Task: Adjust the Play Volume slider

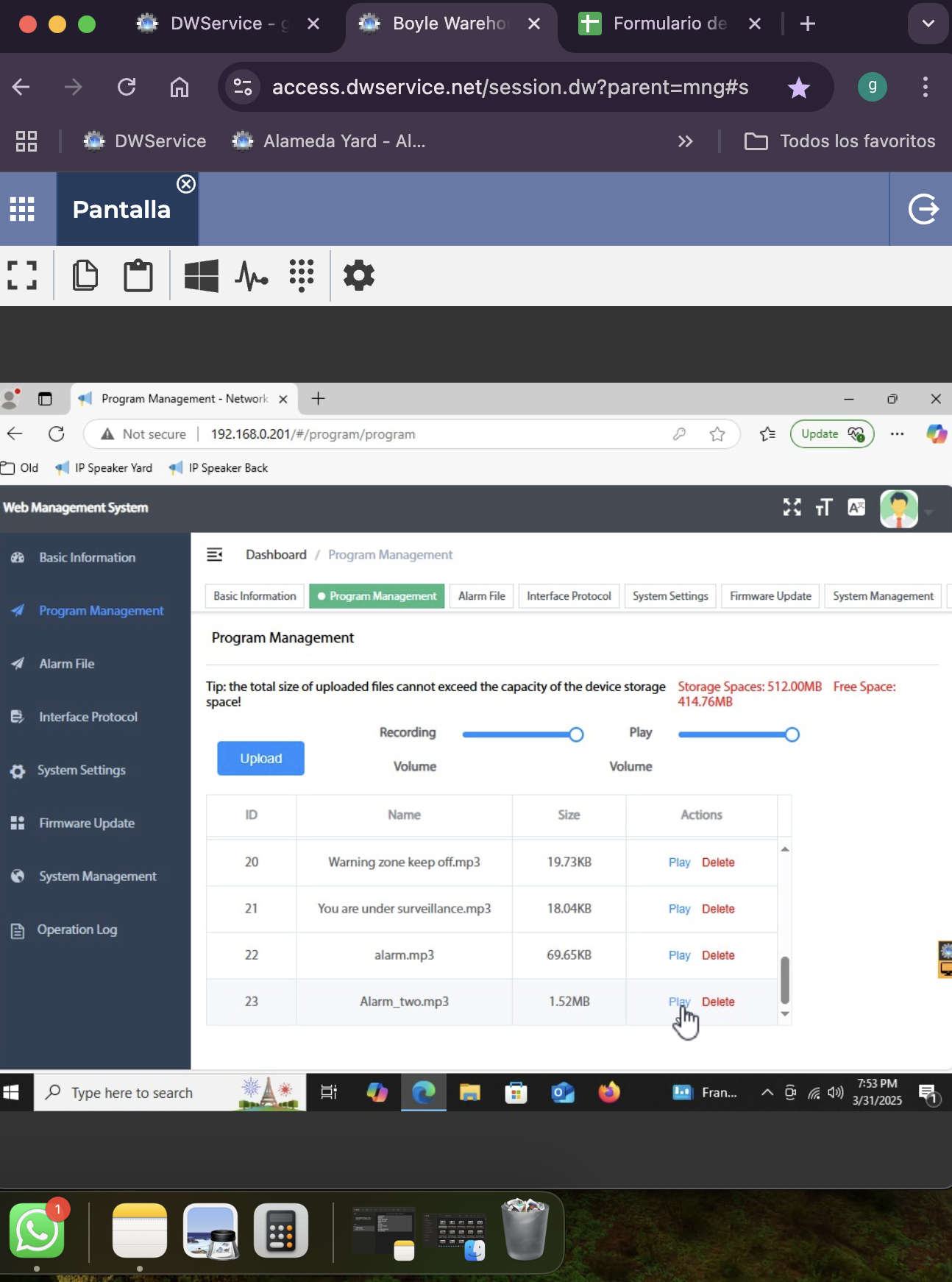Action: click(738, 734)
